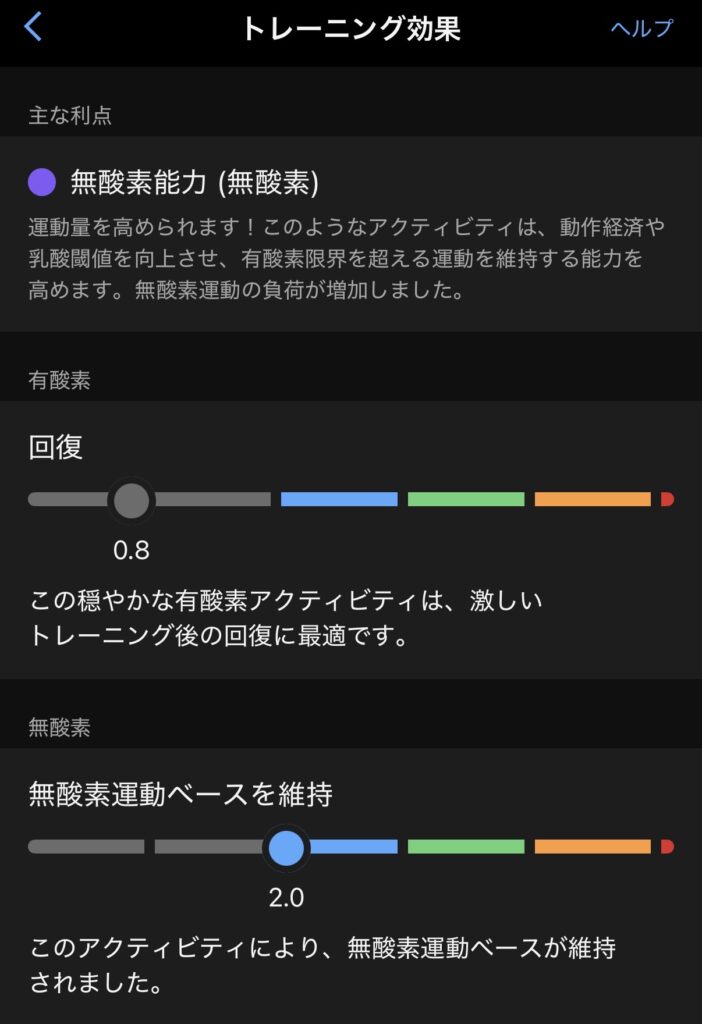The width and height of the screenshot is (702, 1024).
Task: Click the aerobic slider knob at 0.8
Action: [x=131, y=500]
